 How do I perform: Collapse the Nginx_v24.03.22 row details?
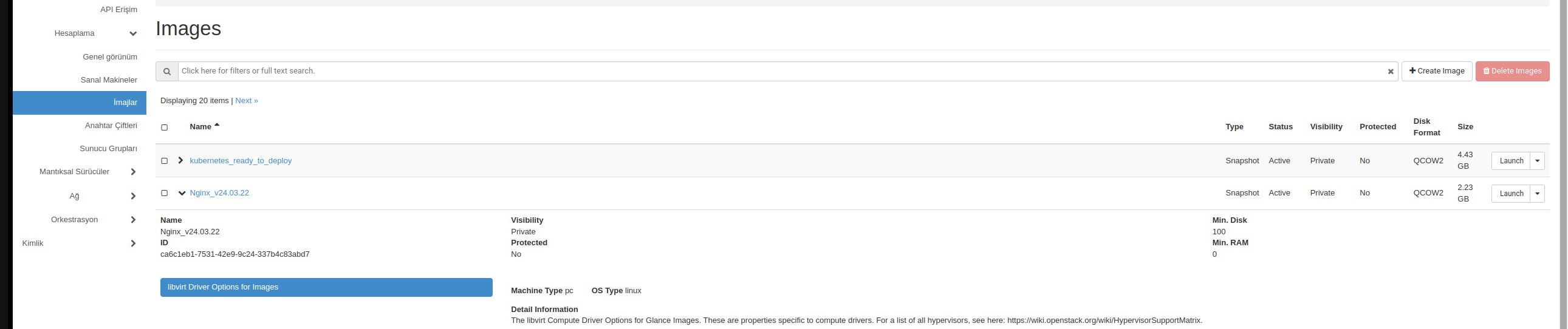(x=182, y=194)
